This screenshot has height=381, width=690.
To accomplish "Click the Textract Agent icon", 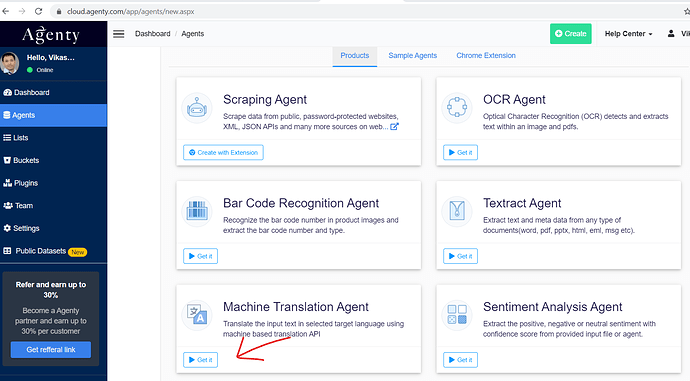I will tap(457, 211).
